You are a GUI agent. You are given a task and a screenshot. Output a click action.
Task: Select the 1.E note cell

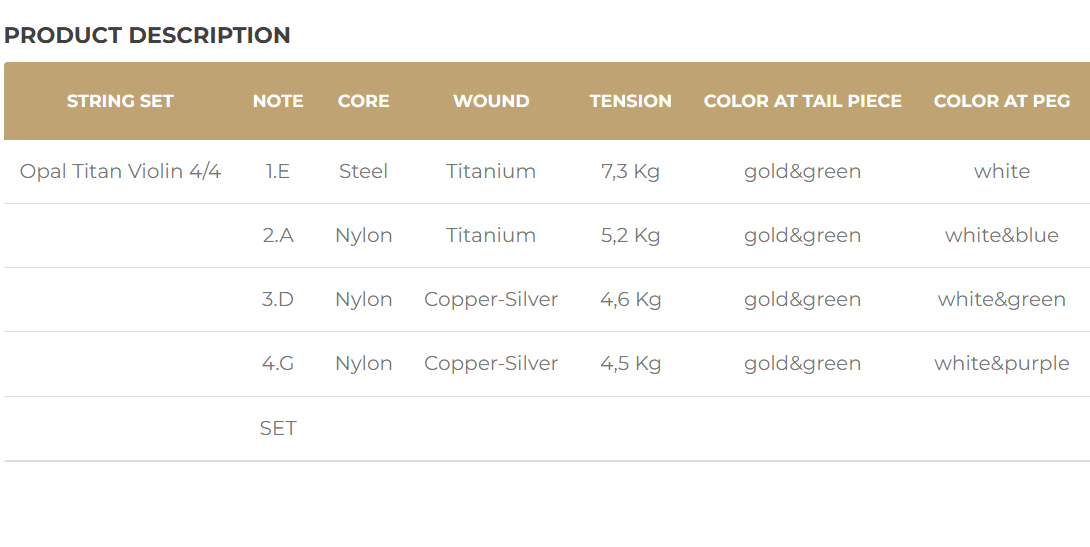click(278, 171)
